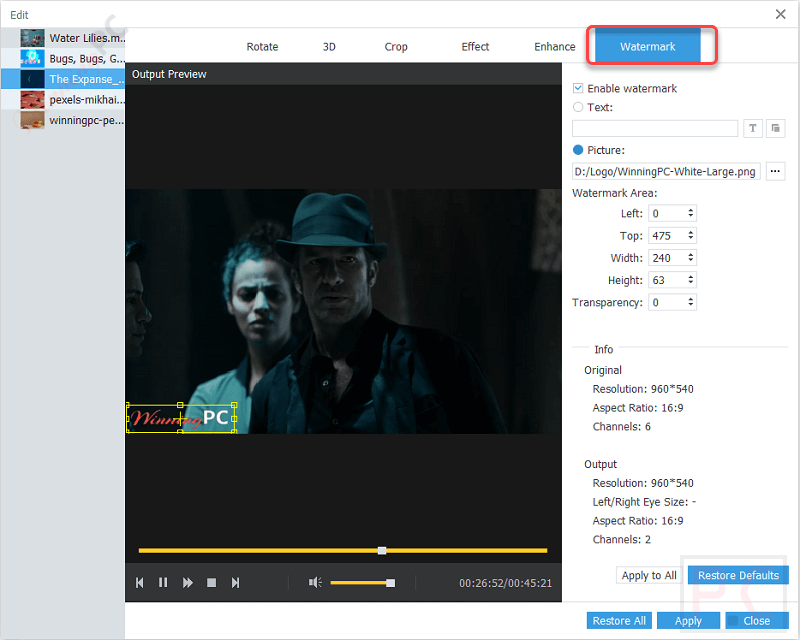Close the Edit dialog with X
Screen dimensions: 800x640
click(780, 14)
